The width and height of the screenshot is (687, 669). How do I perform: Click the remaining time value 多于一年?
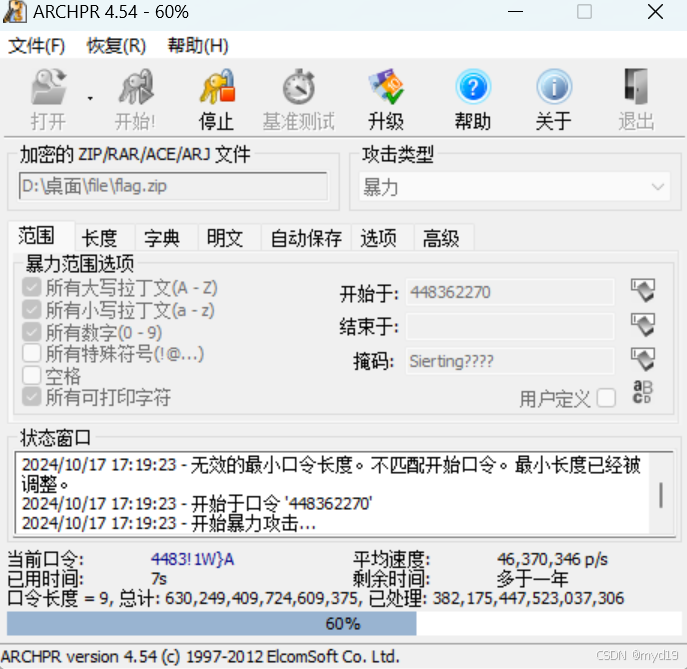[x=533, y=579]
